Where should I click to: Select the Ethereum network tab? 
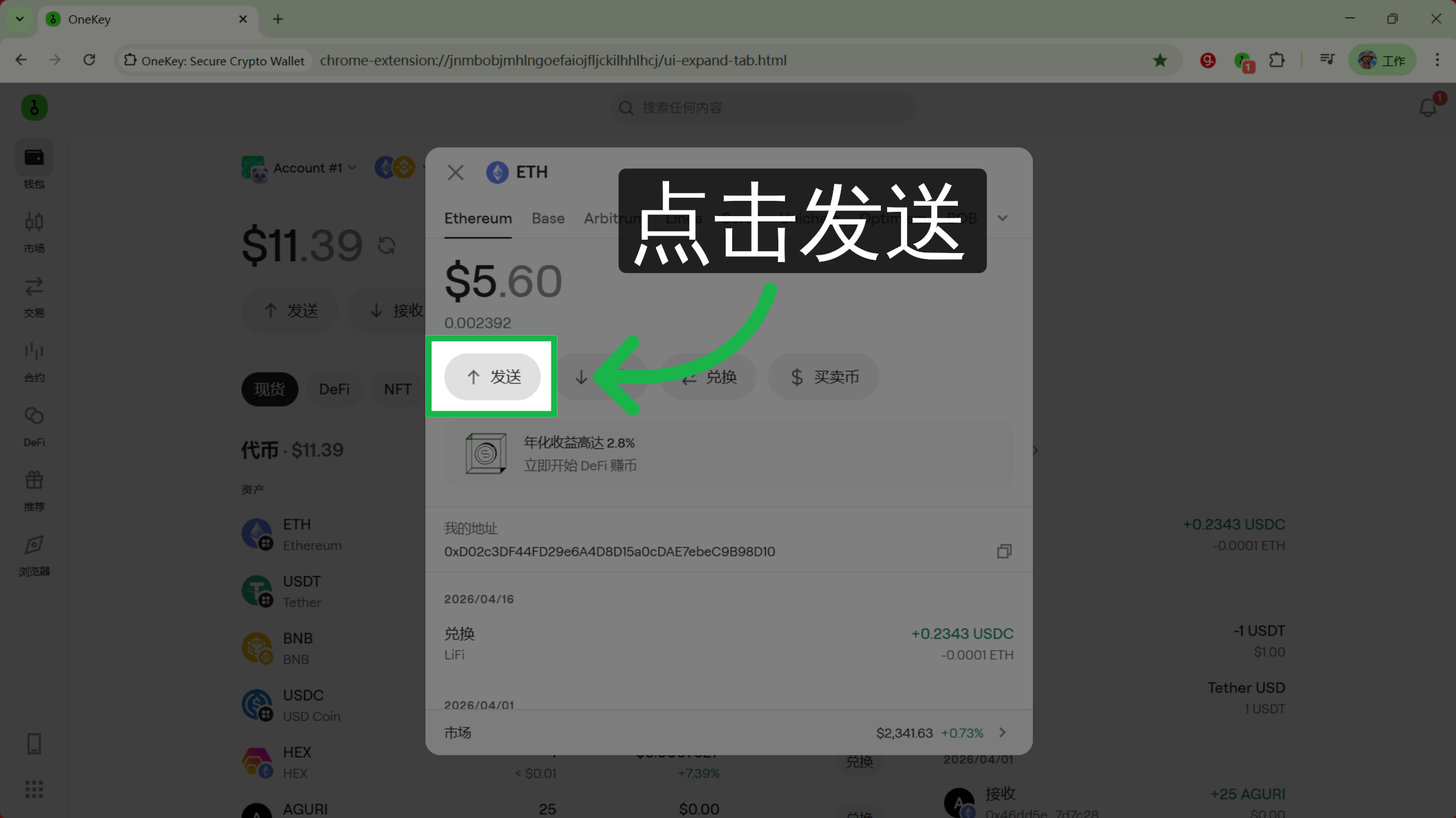click(x=478, y=218)
